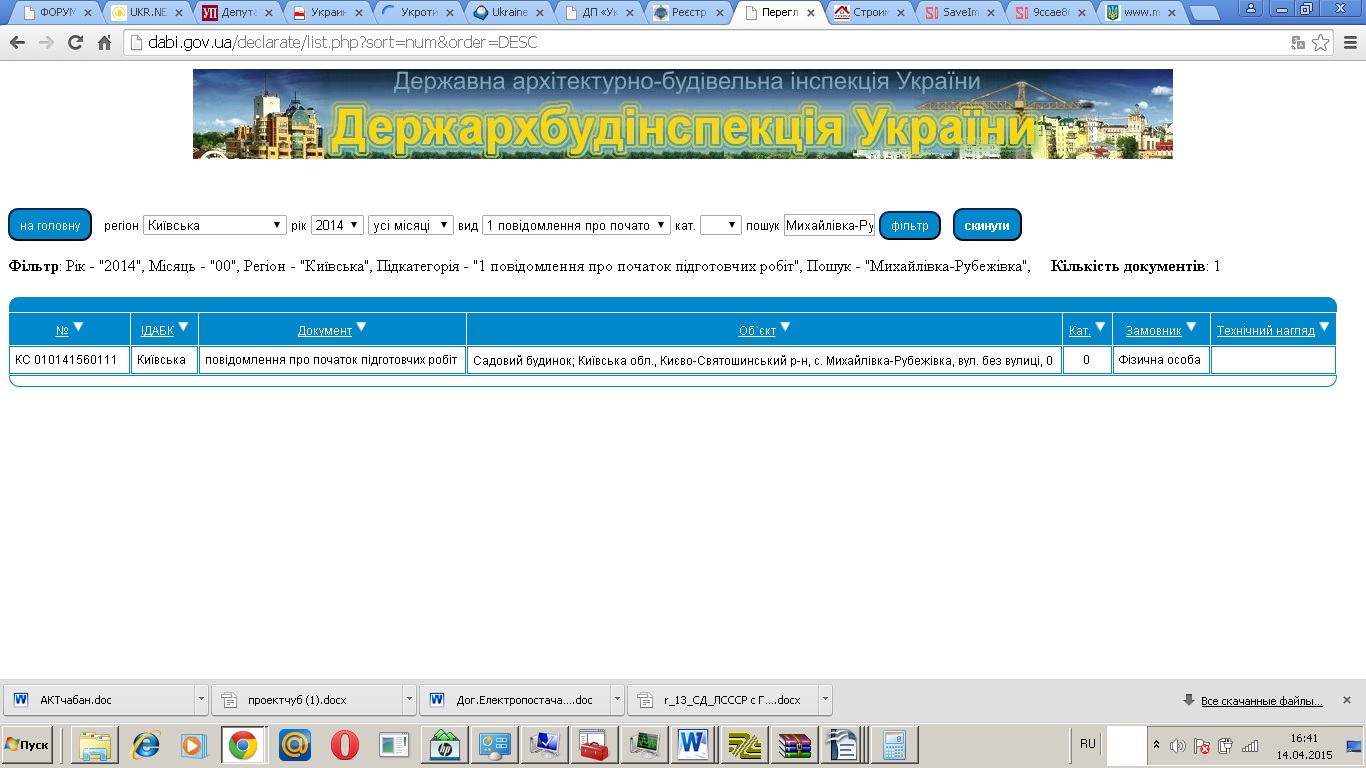Screen dimensions: 1366x768
Task: Open Word from the taskbar
Action: click(692, 745)
